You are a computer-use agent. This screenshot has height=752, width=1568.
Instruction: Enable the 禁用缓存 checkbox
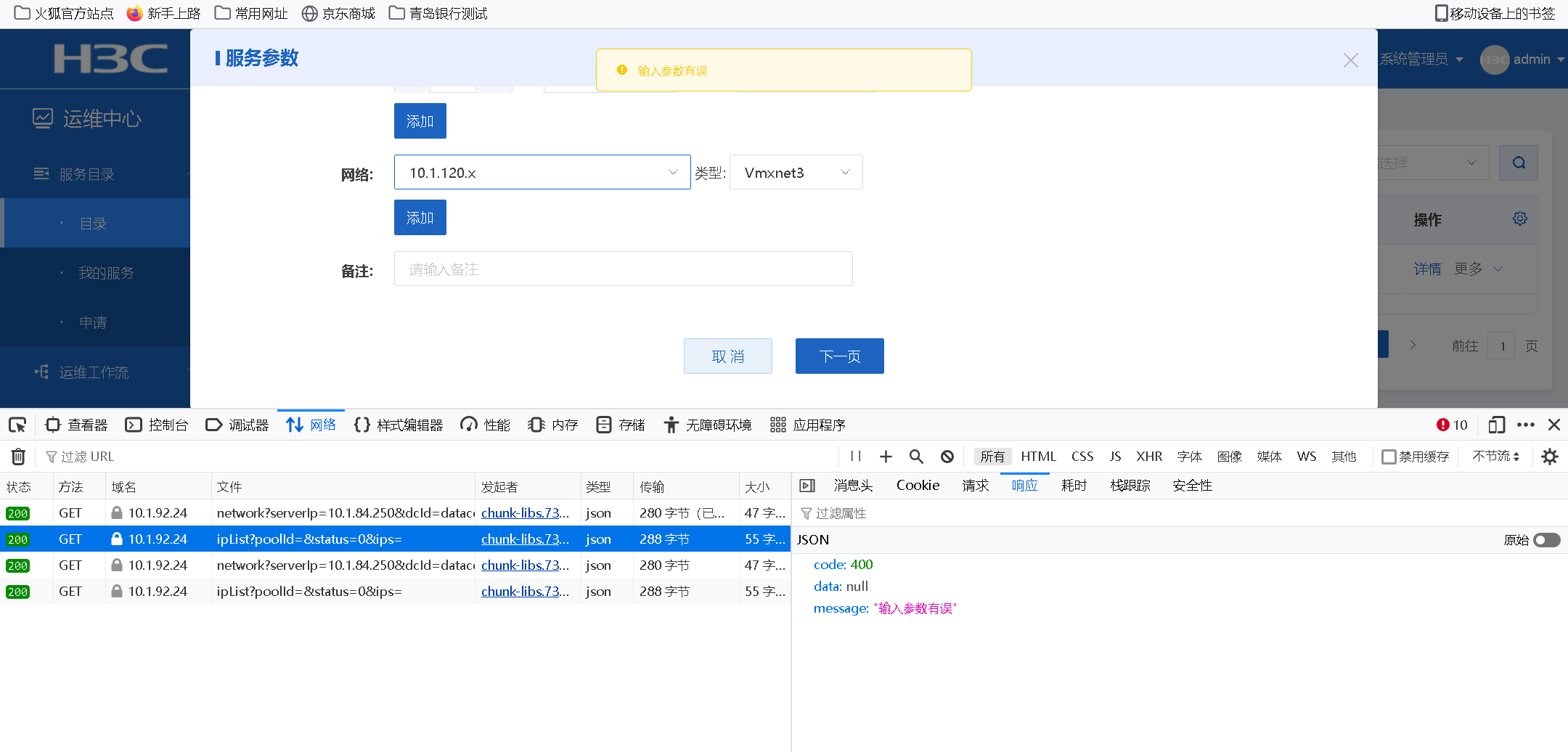pos(1389,457)
